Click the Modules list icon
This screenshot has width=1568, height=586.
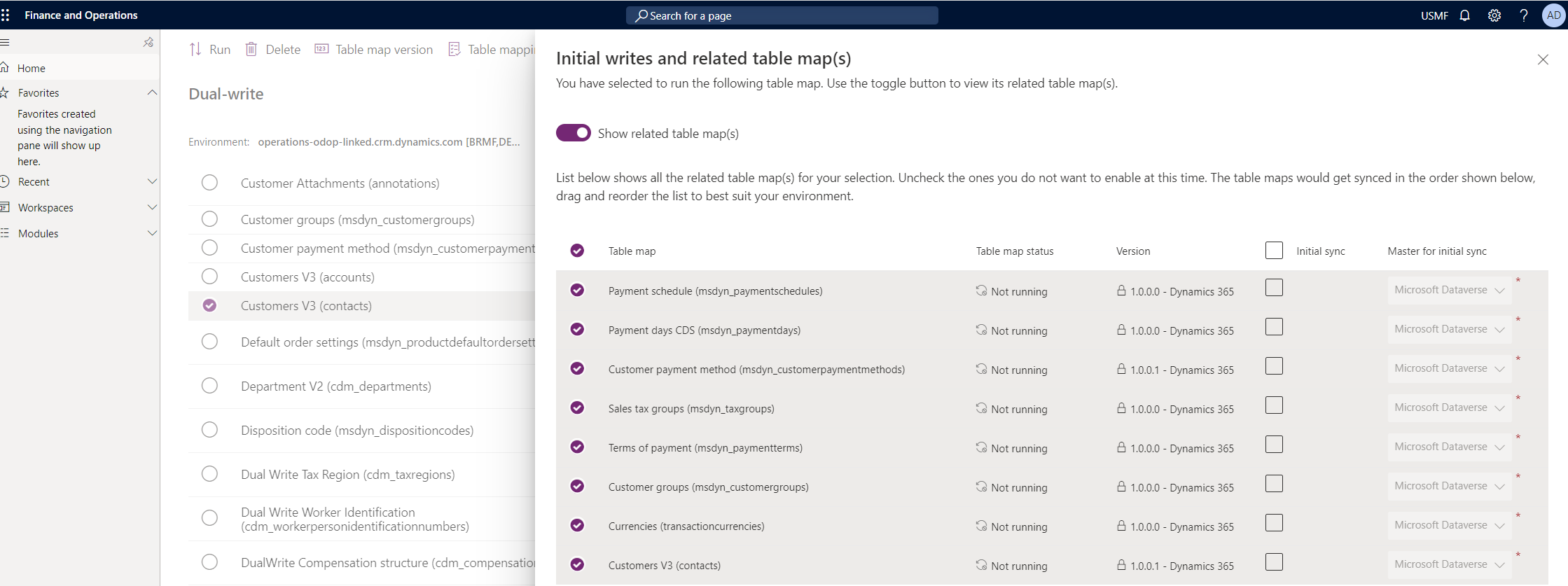[4, 233]
